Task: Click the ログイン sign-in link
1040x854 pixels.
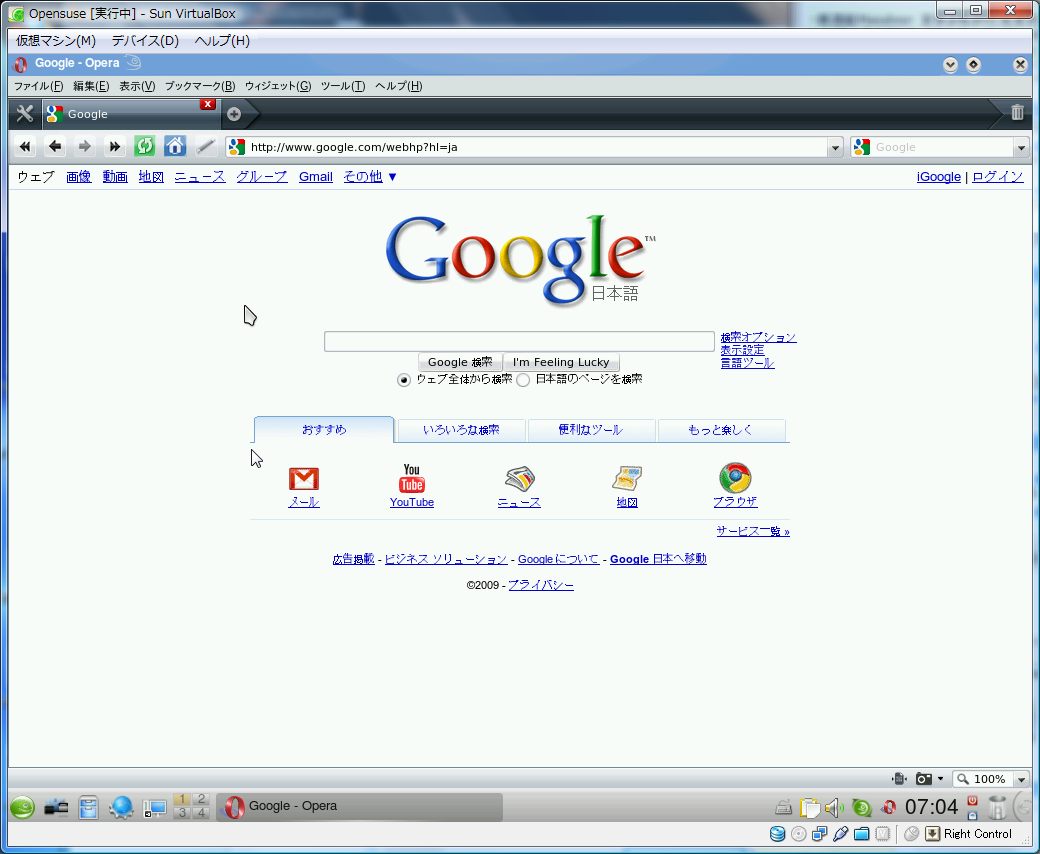Action: click(x=998, y=176)
